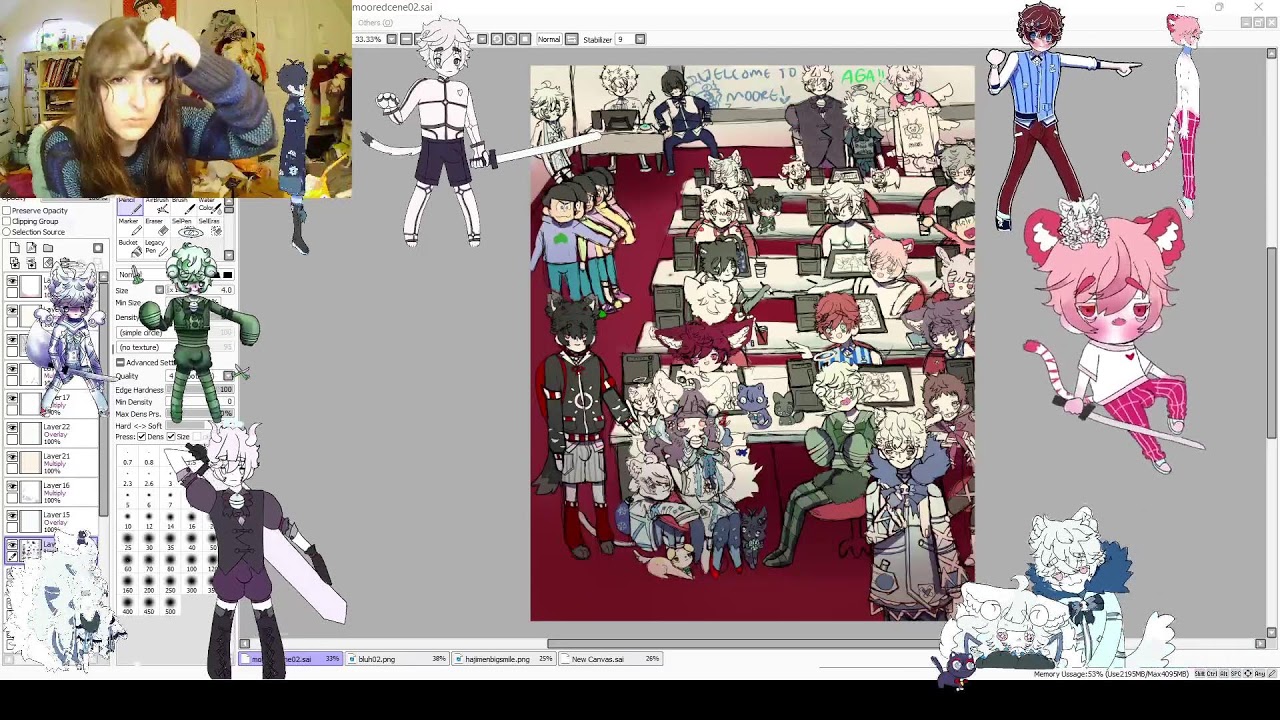Select the Pencil tool
This screenshot has height=720, width=1280.
130,205
